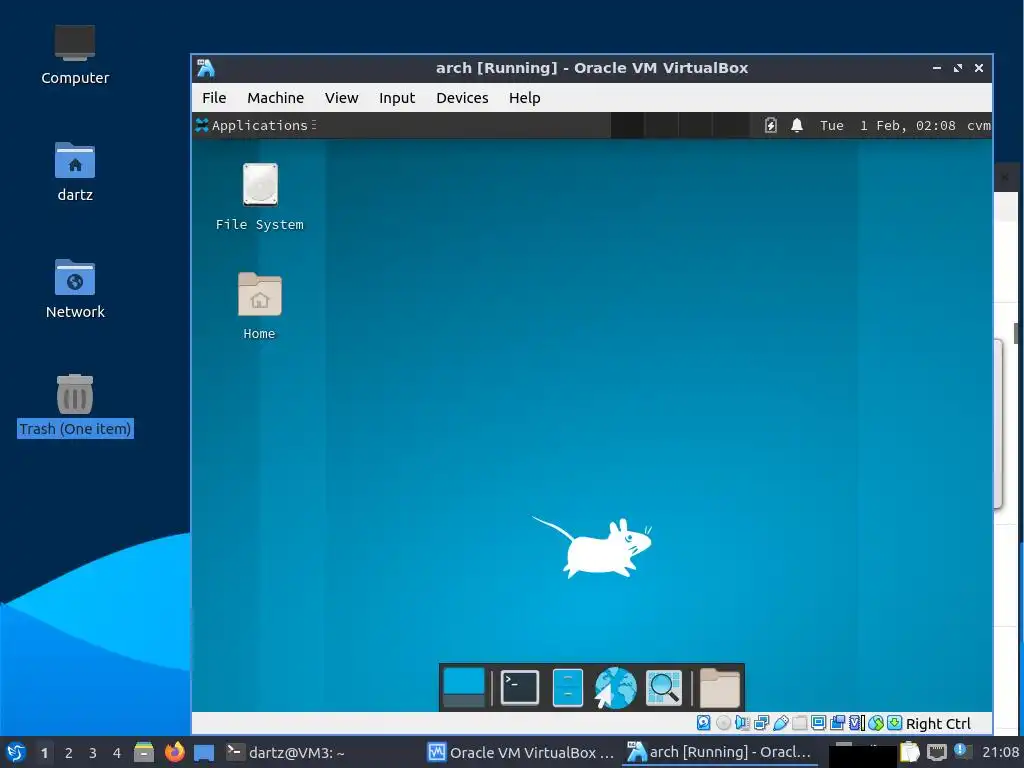
Task: Click the arch [Running] taskbar entry
Action: tap(719, 752)
